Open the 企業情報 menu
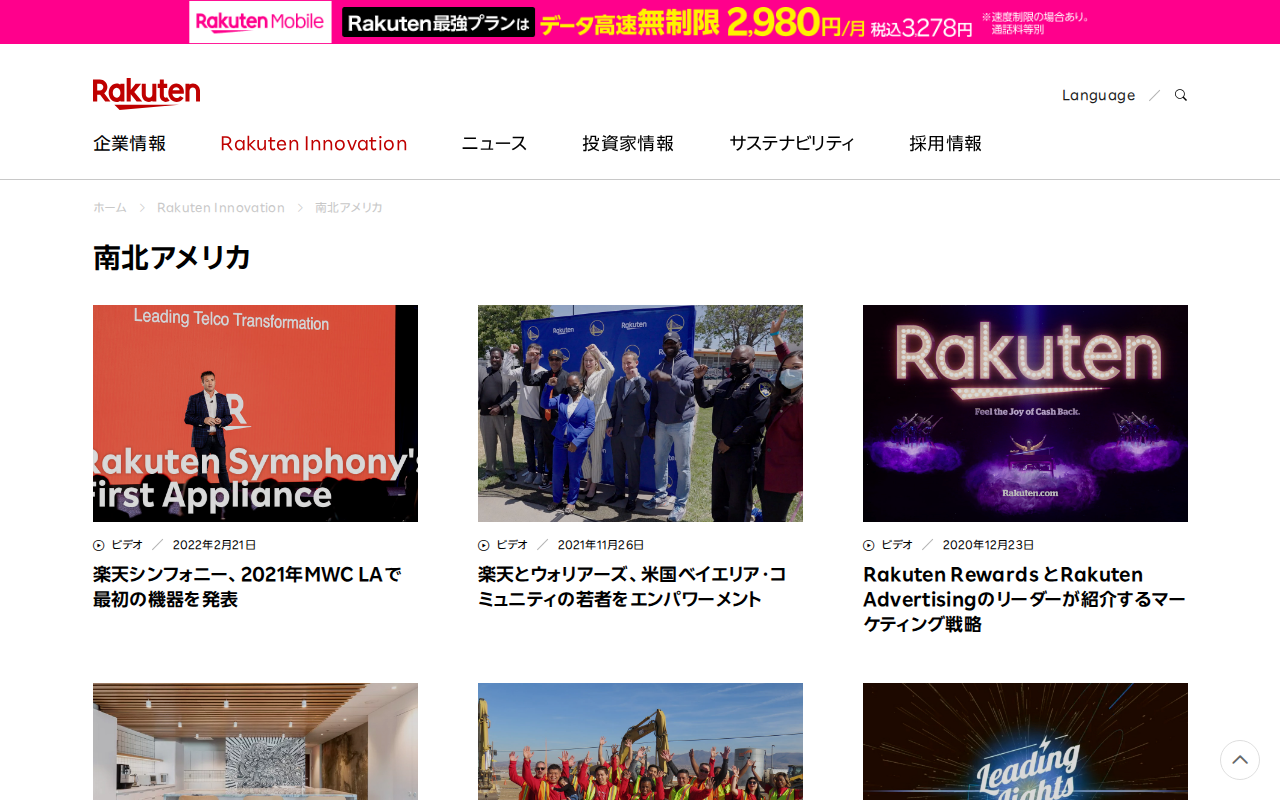 [x=130, y=143]
